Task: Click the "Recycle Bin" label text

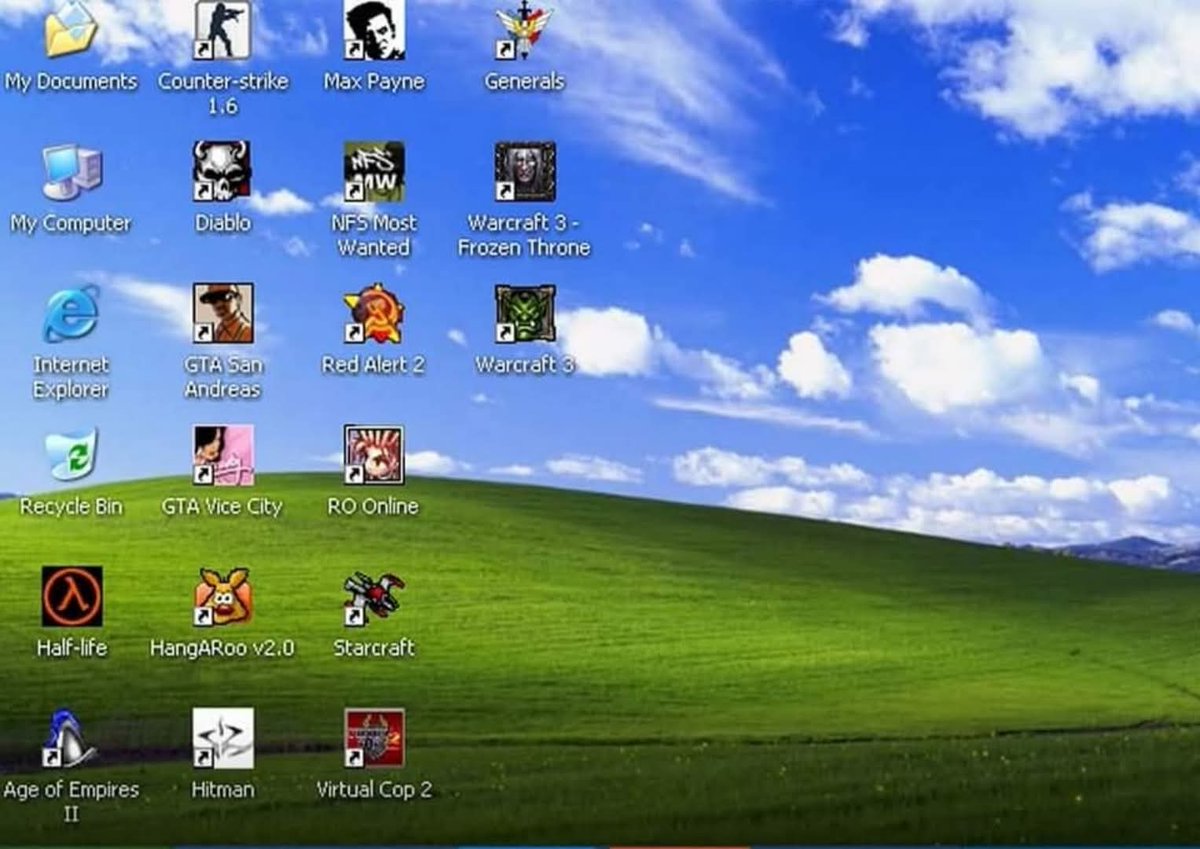Action: point(71,507)
